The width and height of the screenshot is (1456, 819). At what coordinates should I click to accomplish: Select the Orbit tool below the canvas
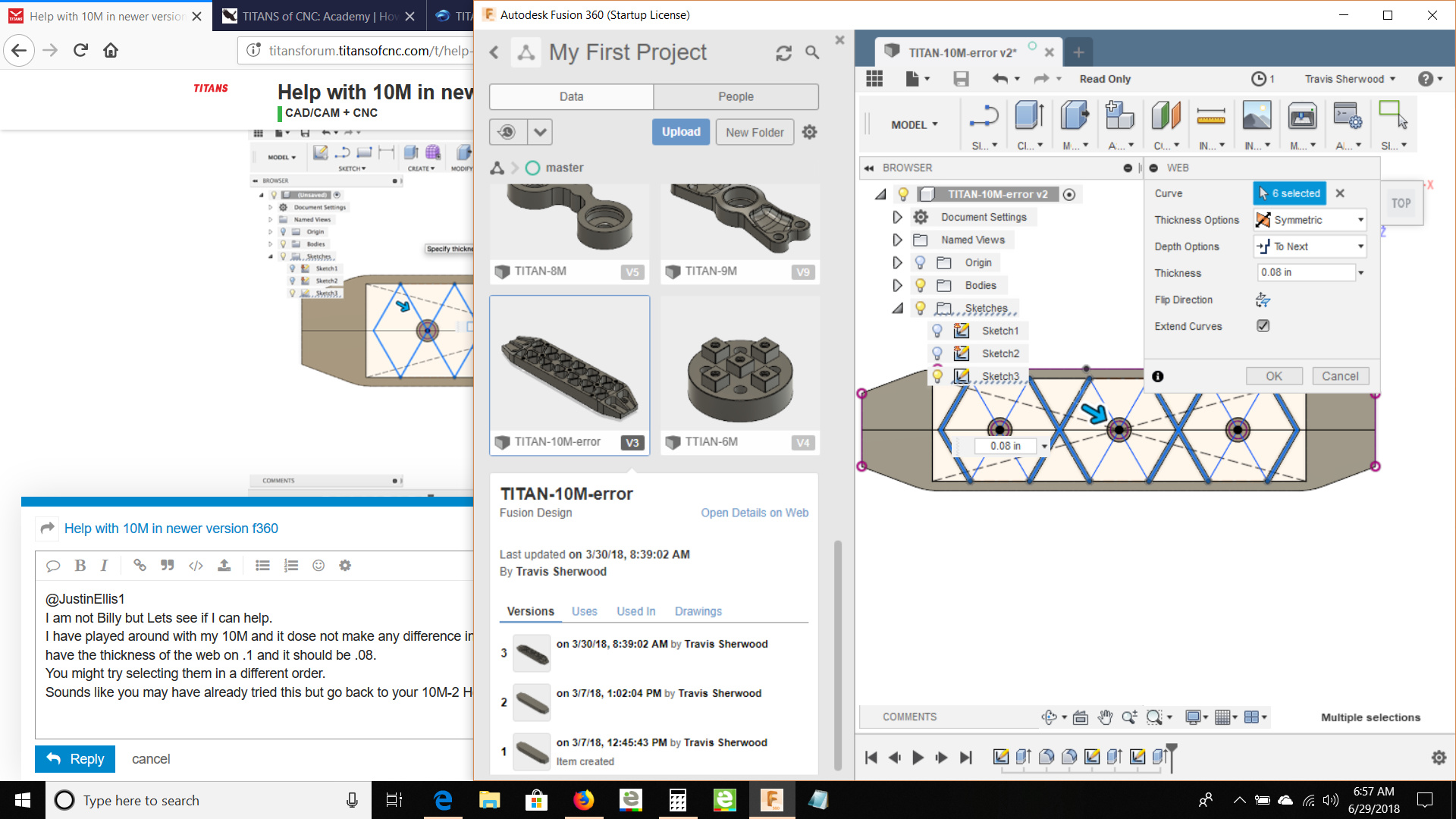[x=1050, y=717]
